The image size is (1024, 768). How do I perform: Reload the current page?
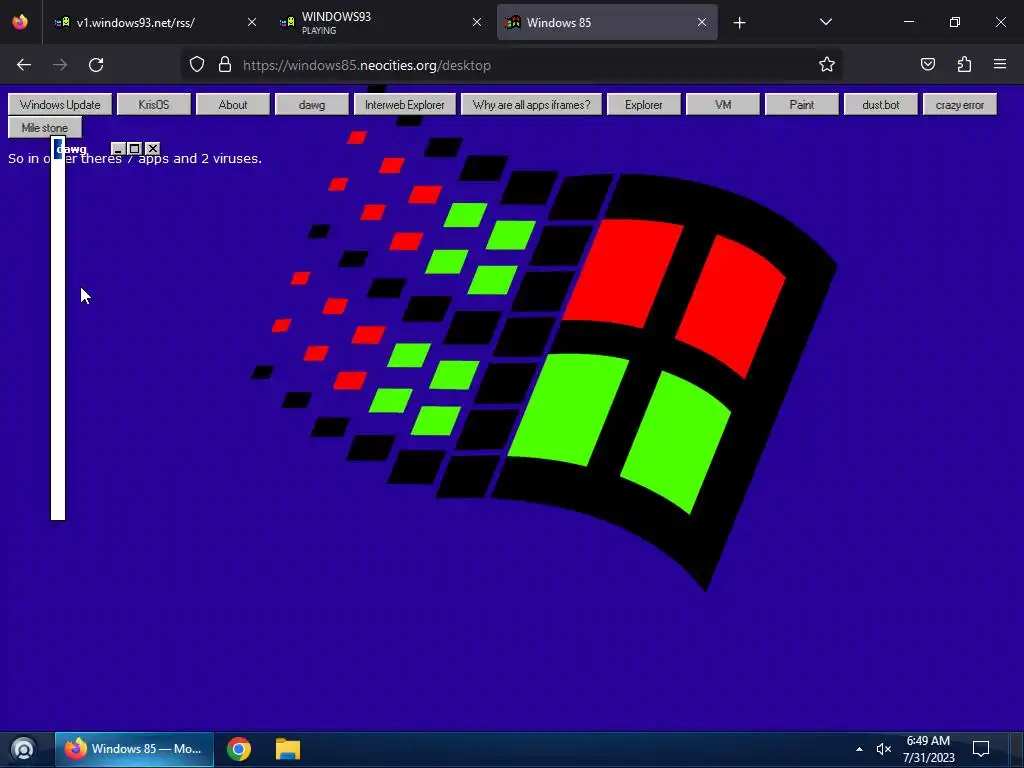tap(96, 65)
